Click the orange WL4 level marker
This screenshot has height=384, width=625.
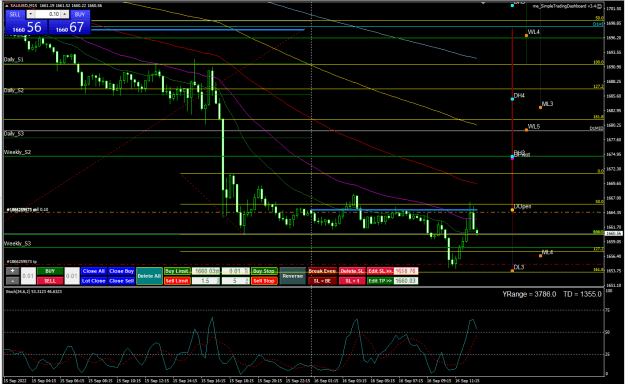point(526,36)
